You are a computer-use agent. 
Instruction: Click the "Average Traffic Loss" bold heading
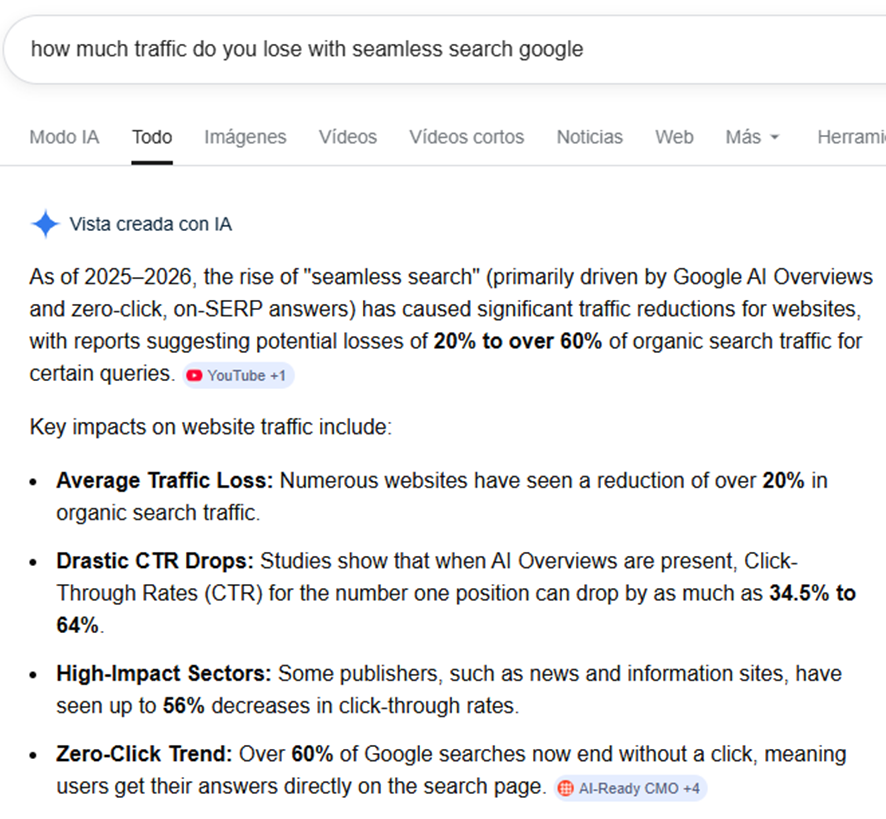pos(164,480)
